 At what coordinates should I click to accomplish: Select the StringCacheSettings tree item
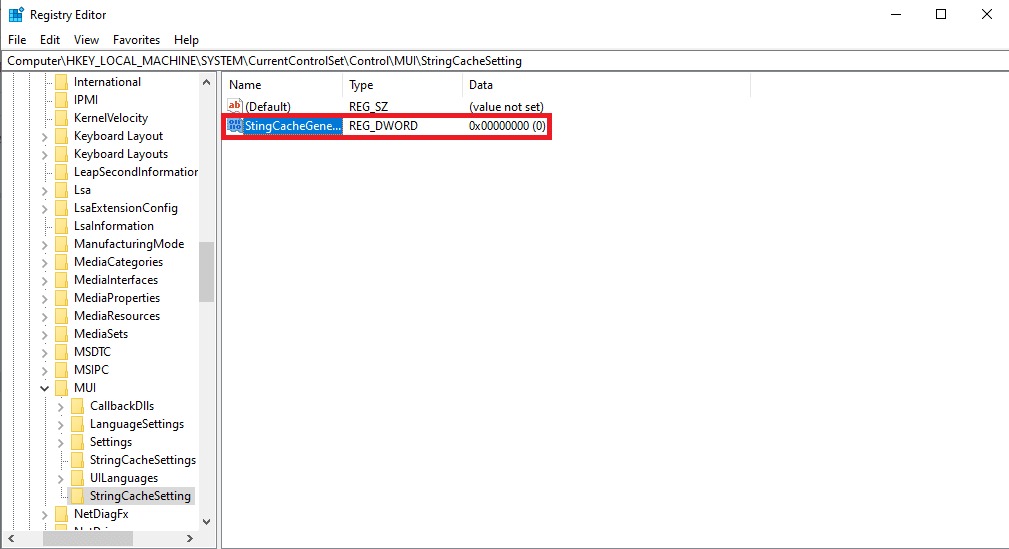click(x=143, y=460)
